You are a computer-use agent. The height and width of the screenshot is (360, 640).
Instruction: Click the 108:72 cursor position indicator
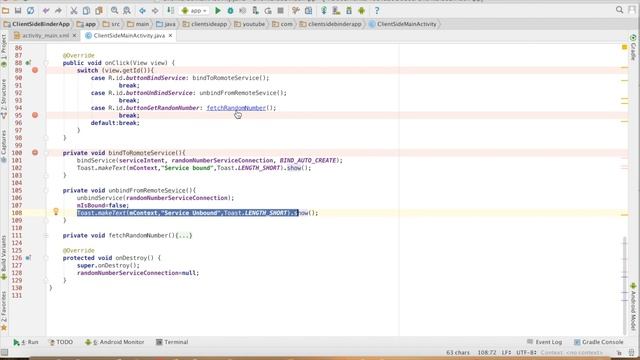tap(487, 352)
